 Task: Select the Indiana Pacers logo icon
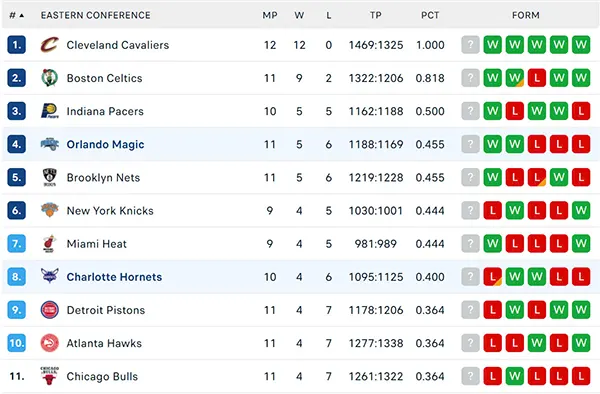tap(50, 111)
